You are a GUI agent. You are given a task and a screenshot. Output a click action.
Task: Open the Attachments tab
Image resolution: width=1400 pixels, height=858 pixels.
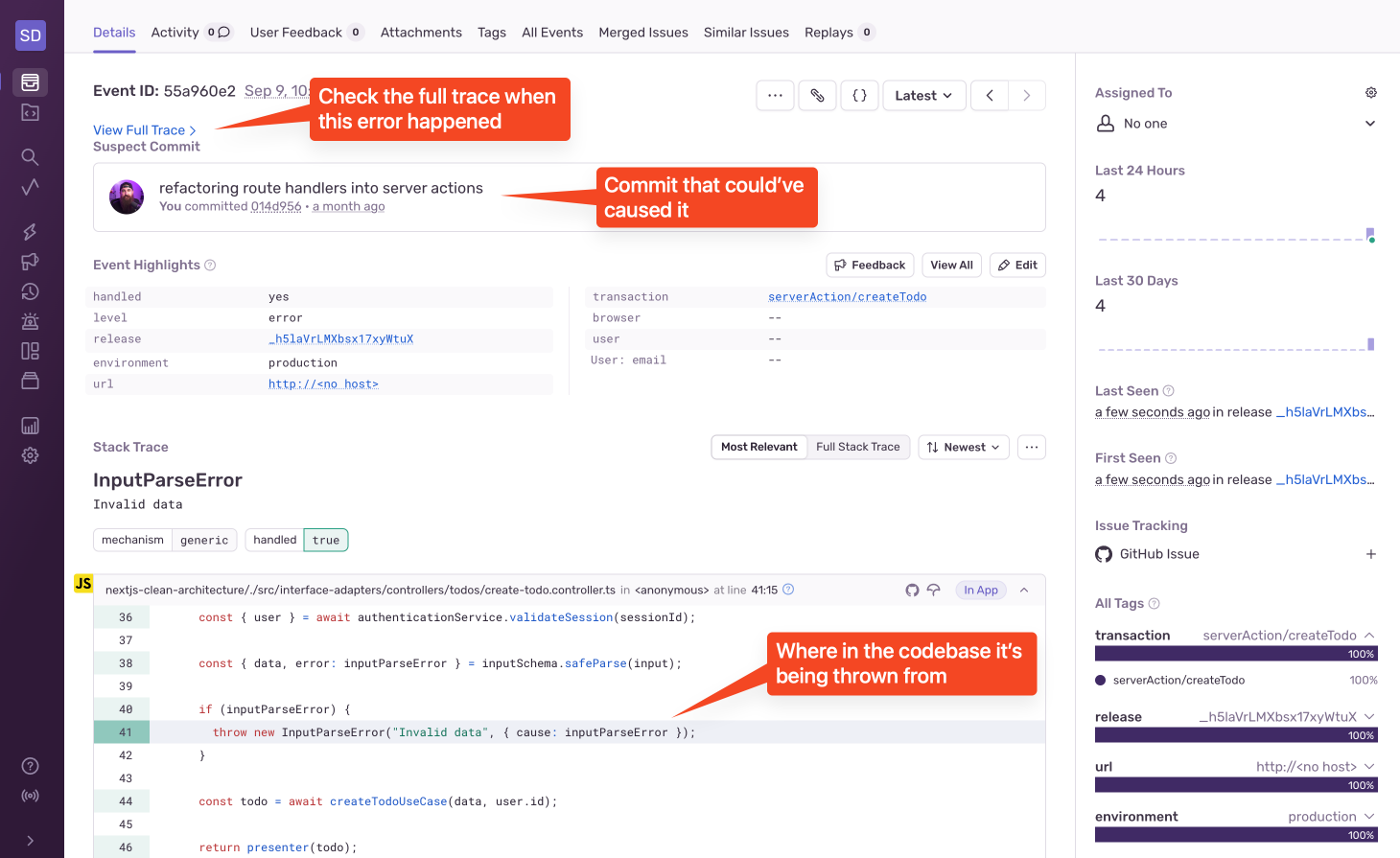(421, 33)
